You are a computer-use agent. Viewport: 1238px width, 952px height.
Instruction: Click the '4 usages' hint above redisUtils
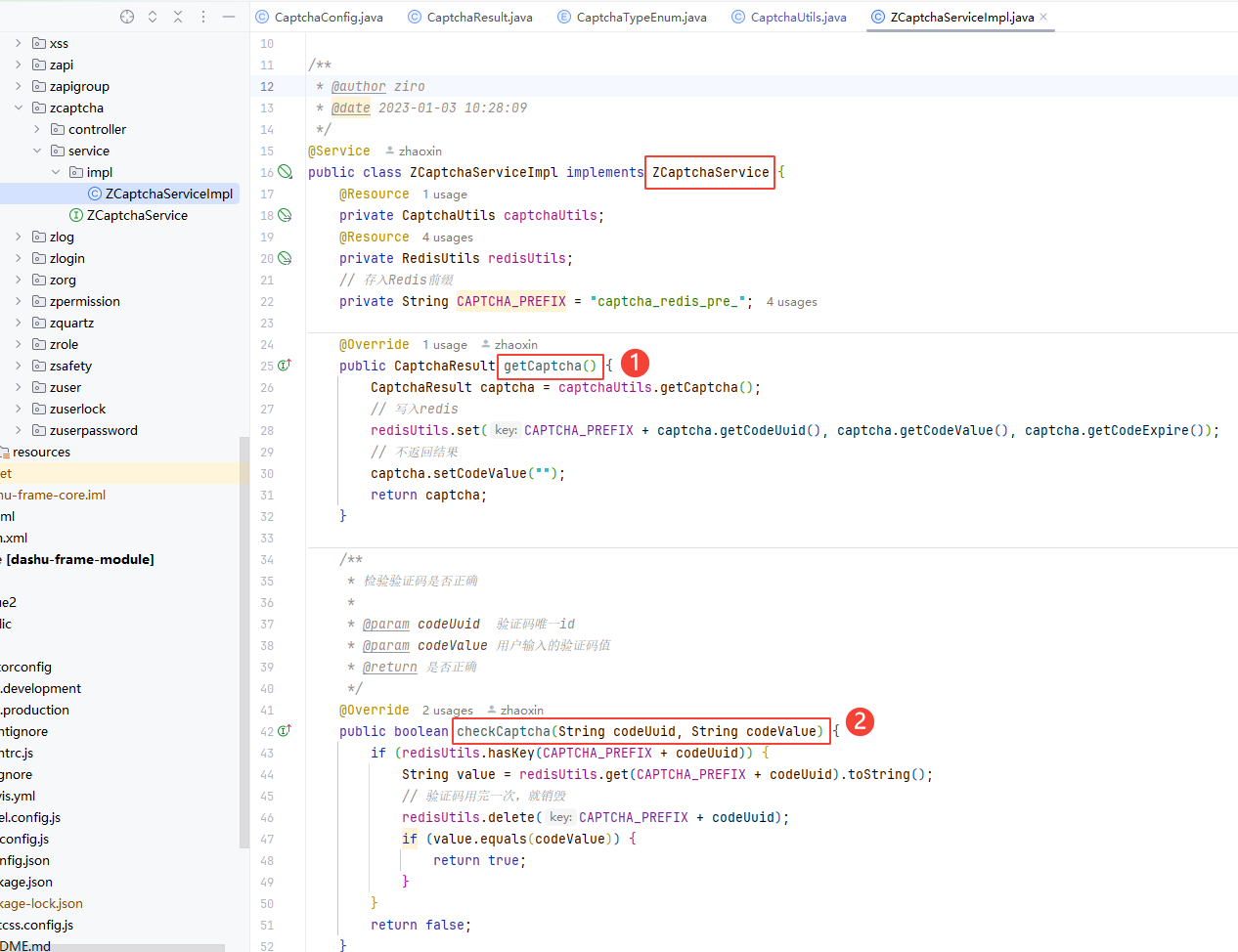[448, 238]
